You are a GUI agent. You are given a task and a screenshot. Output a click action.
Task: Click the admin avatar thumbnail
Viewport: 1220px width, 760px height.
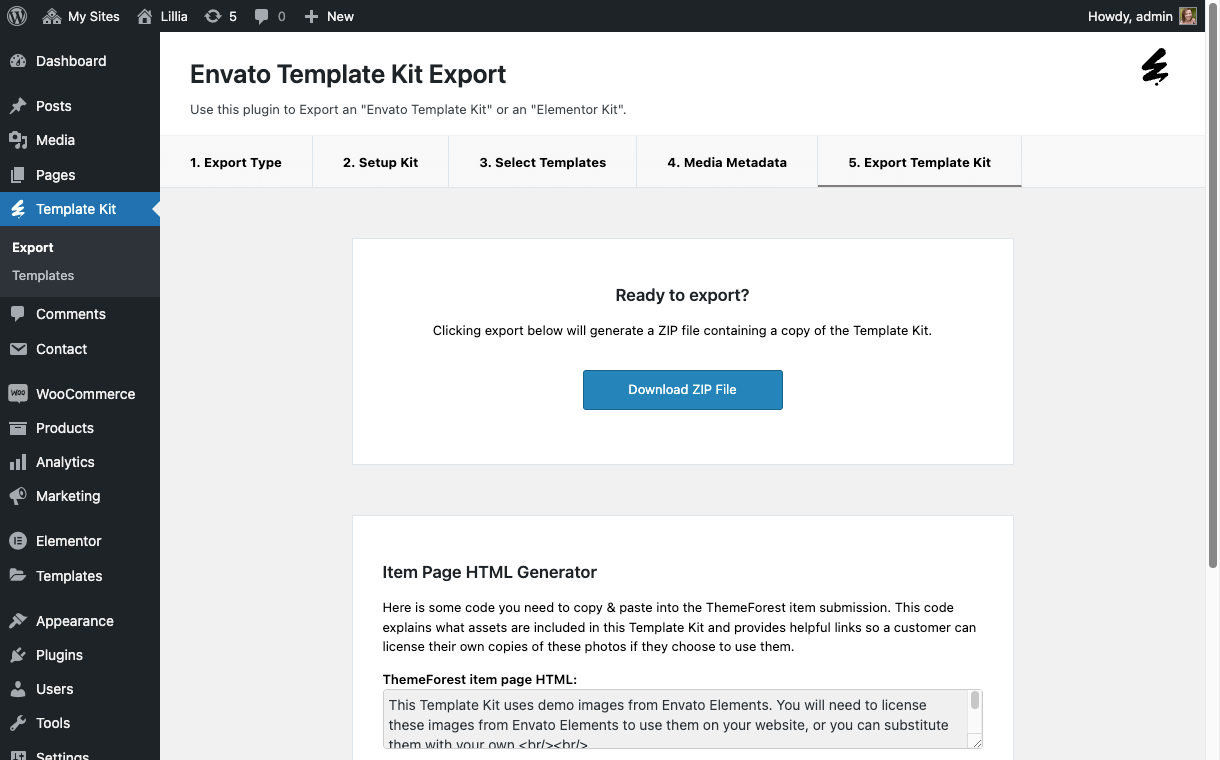click(1188, 16)
